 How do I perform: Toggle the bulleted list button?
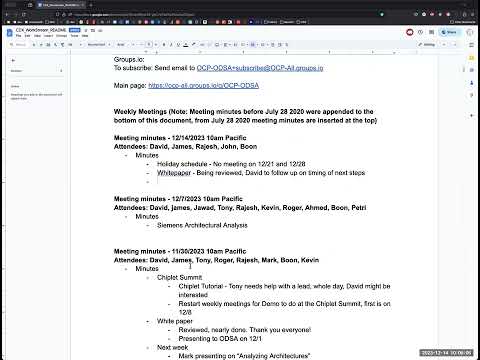point(253,44)
